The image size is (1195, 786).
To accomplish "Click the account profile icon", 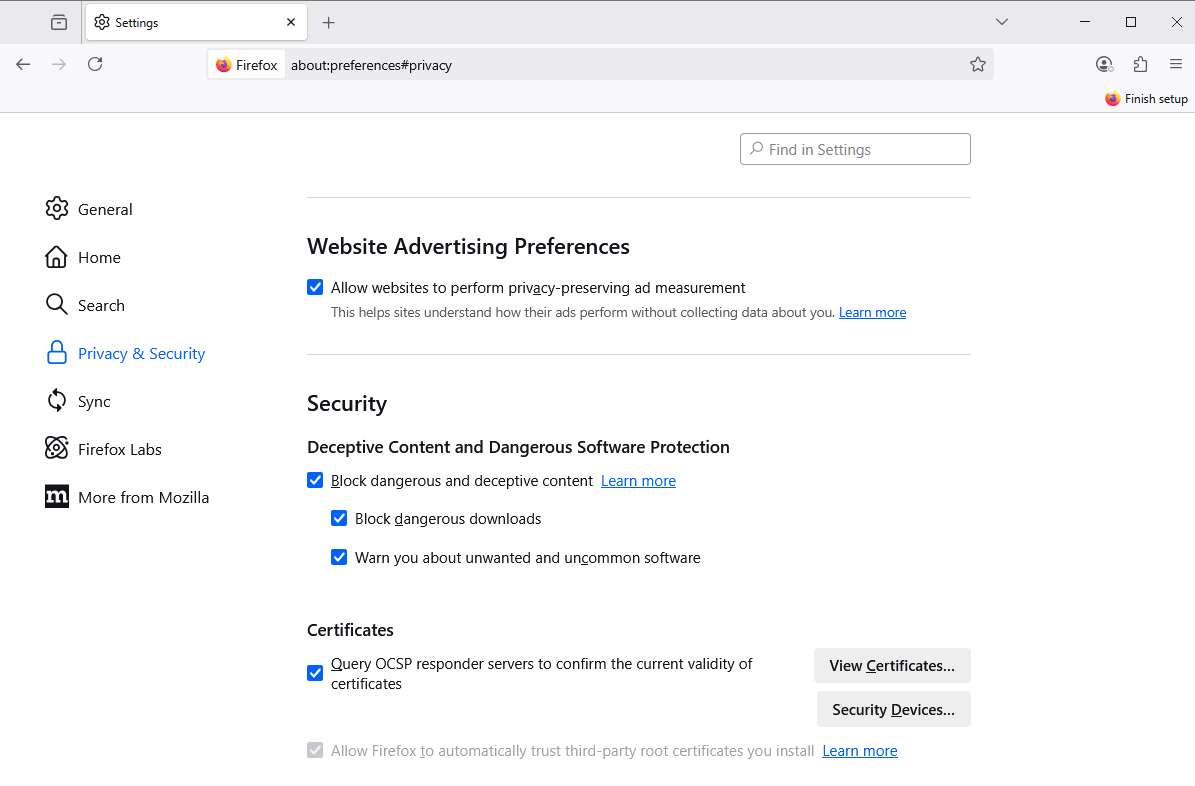I will [1104, 63].
